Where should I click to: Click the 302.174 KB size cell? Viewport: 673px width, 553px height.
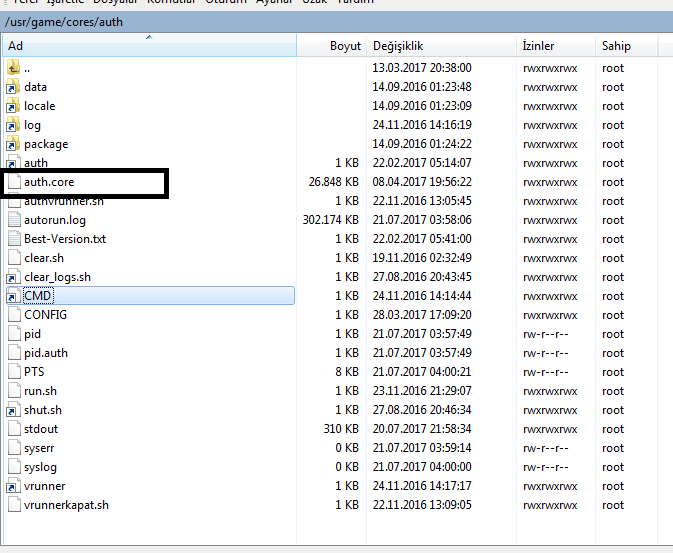coord(330,220)
